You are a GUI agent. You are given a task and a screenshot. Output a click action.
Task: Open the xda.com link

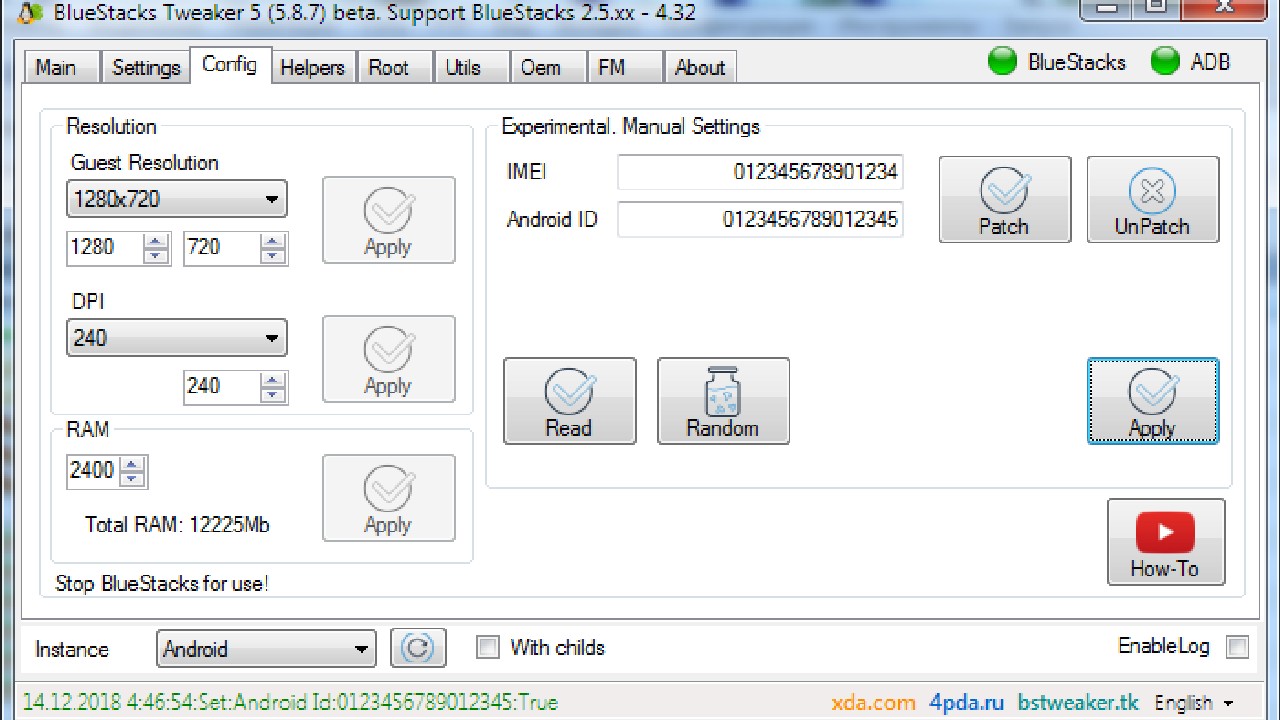tap(873, 703)
